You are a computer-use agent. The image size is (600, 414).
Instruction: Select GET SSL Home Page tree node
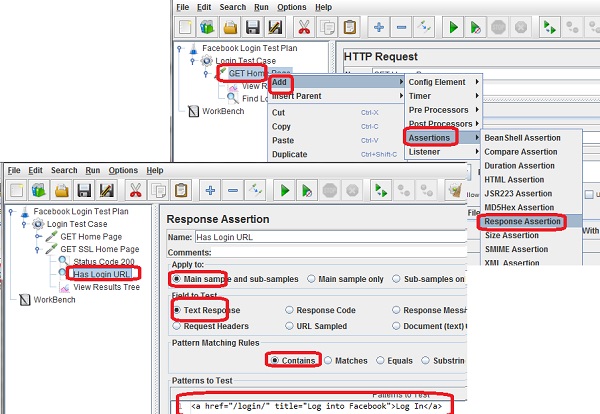click(99, 248)
